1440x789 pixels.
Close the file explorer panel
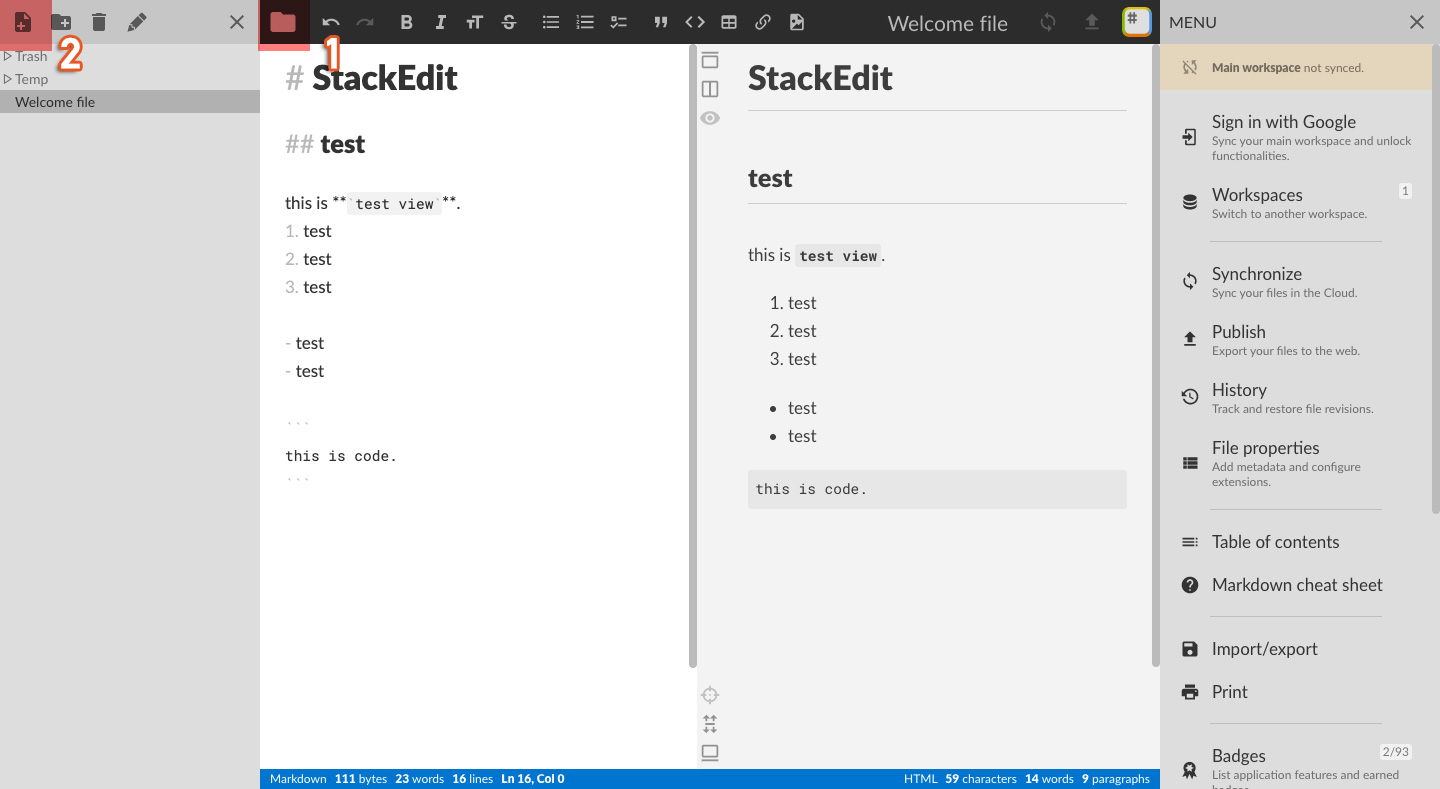point(237,22)
